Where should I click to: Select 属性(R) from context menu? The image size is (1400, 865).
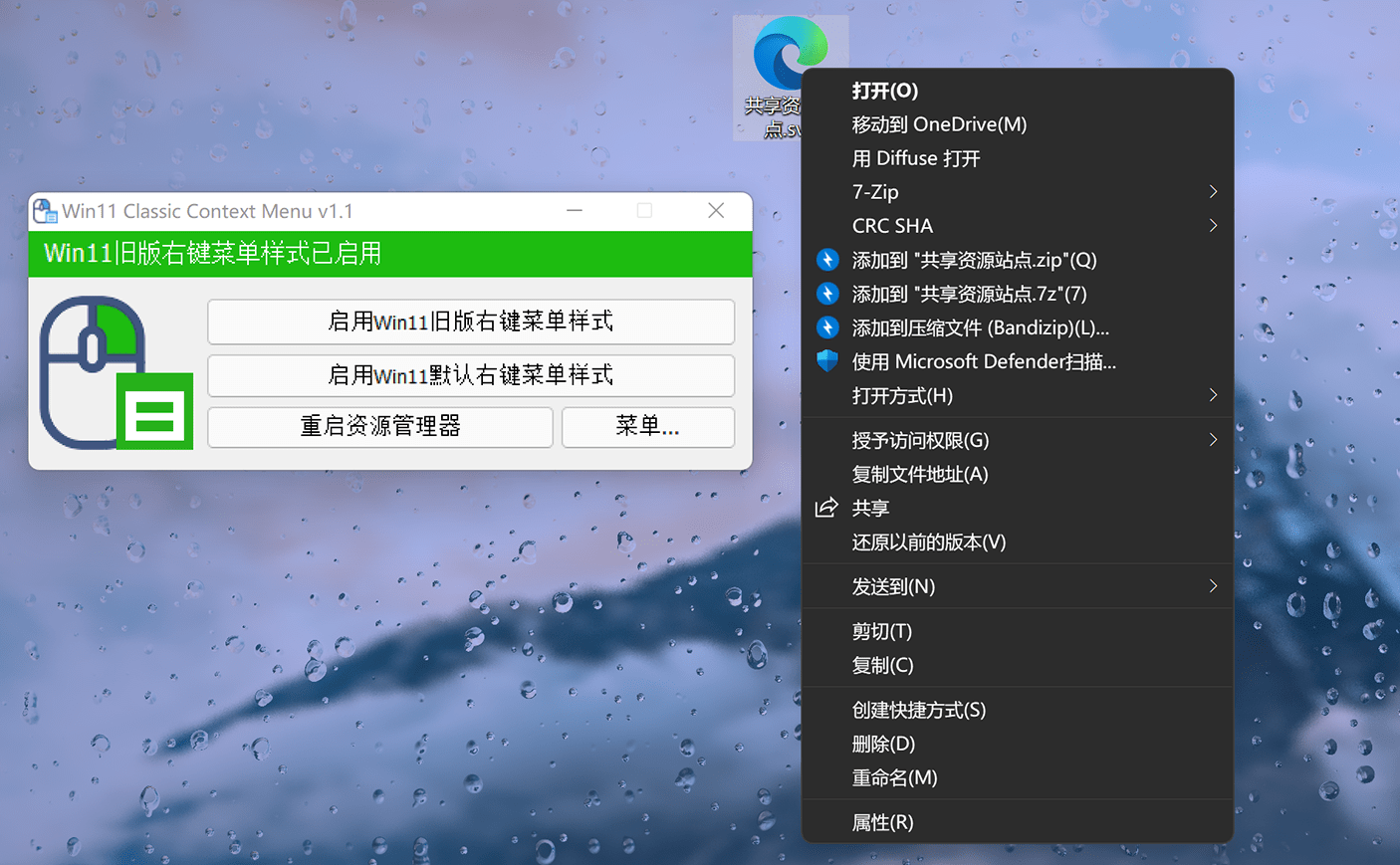point(882,822)
